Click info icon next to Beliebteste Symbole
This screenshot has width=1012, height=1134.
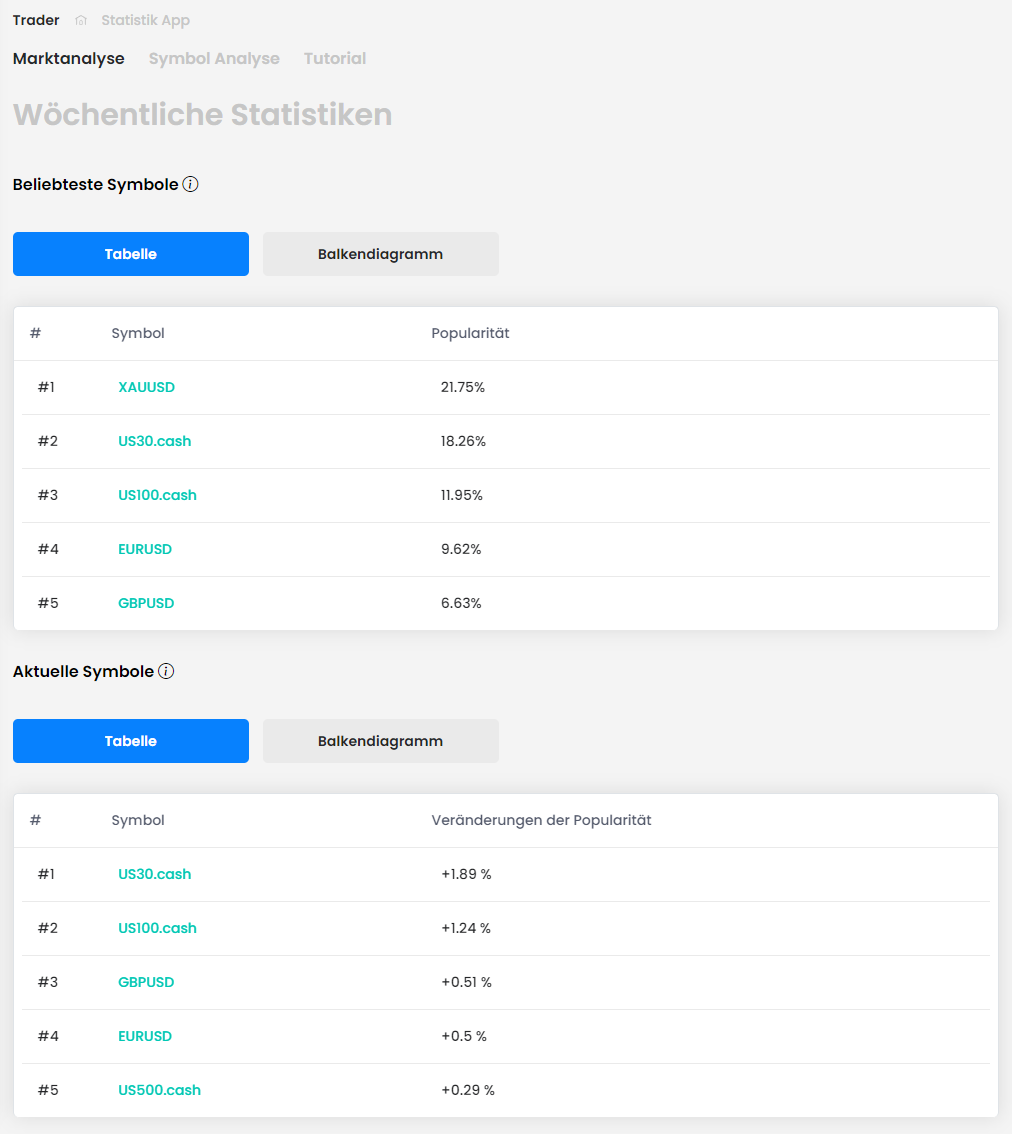190,184
